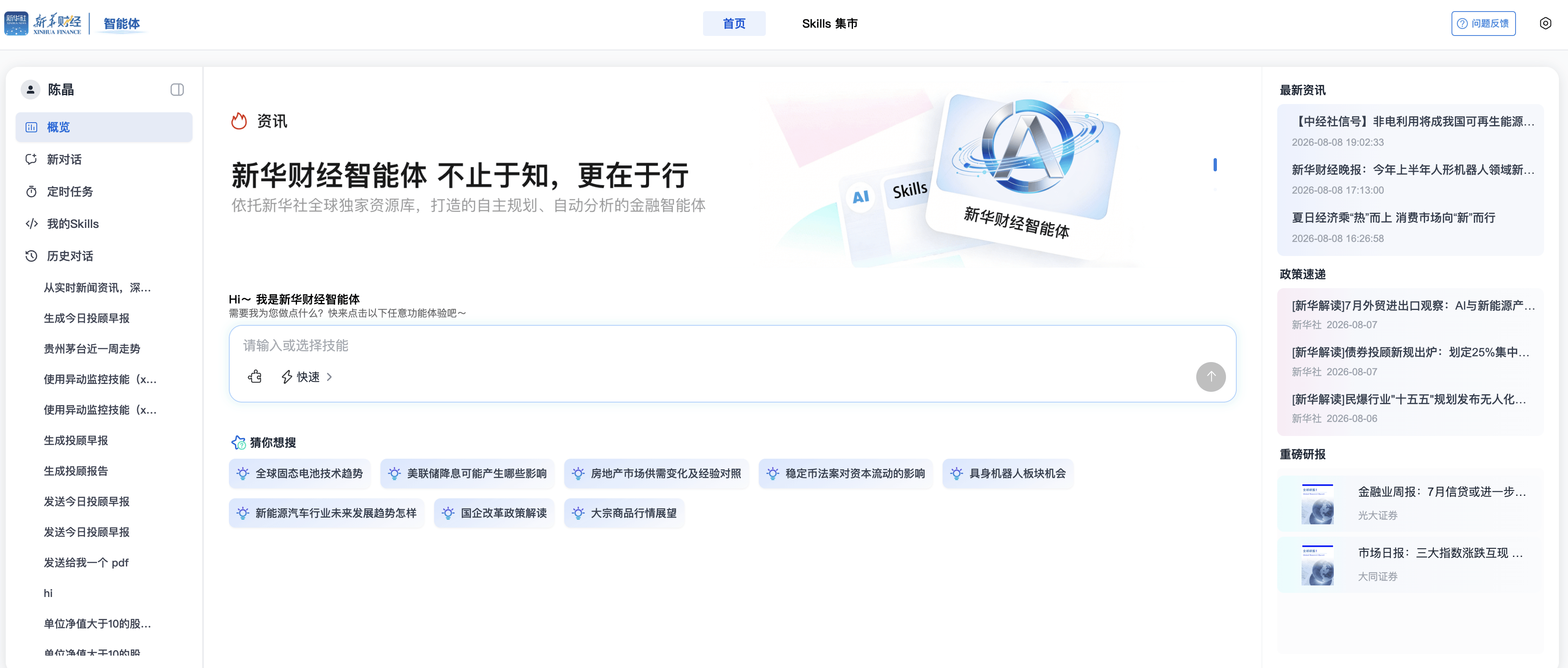
Task: Open policy item 民爆行业"十五五"规划
Action: tap(1409, 399)
